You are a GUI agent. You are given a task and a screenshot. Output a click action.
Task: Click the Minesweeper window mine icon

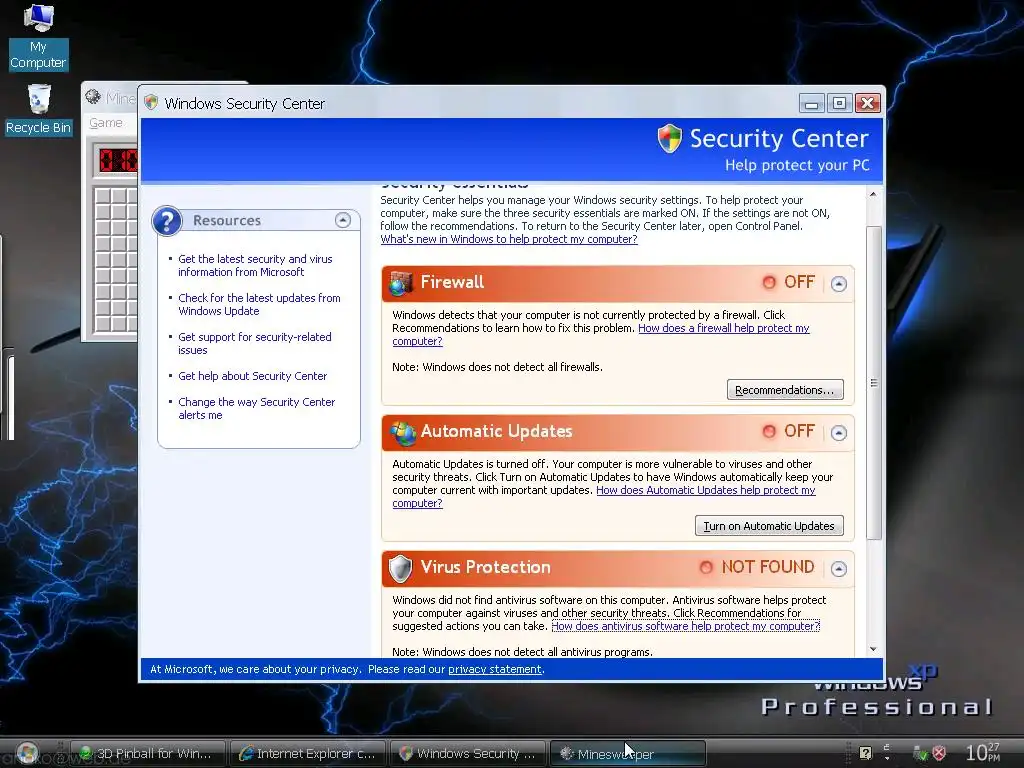tap(93, 97)
